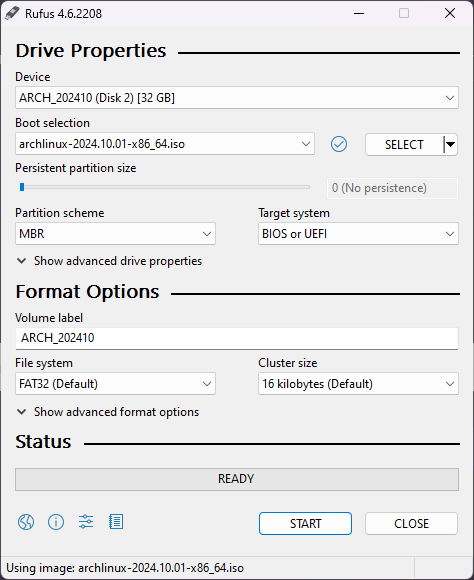Click the About information icon
474x580 pixels.
(x=56, y=522)
